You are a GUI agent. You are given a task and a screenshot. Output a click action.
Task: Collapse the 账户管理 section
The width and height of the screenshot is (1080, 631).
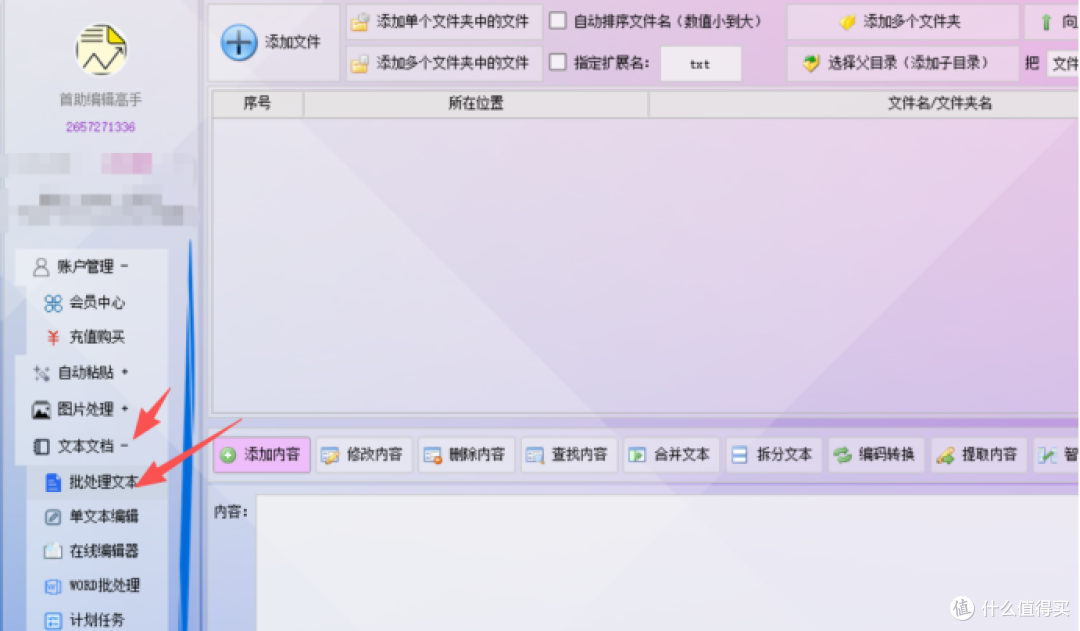pyautogui.click(x=125, y=266)
